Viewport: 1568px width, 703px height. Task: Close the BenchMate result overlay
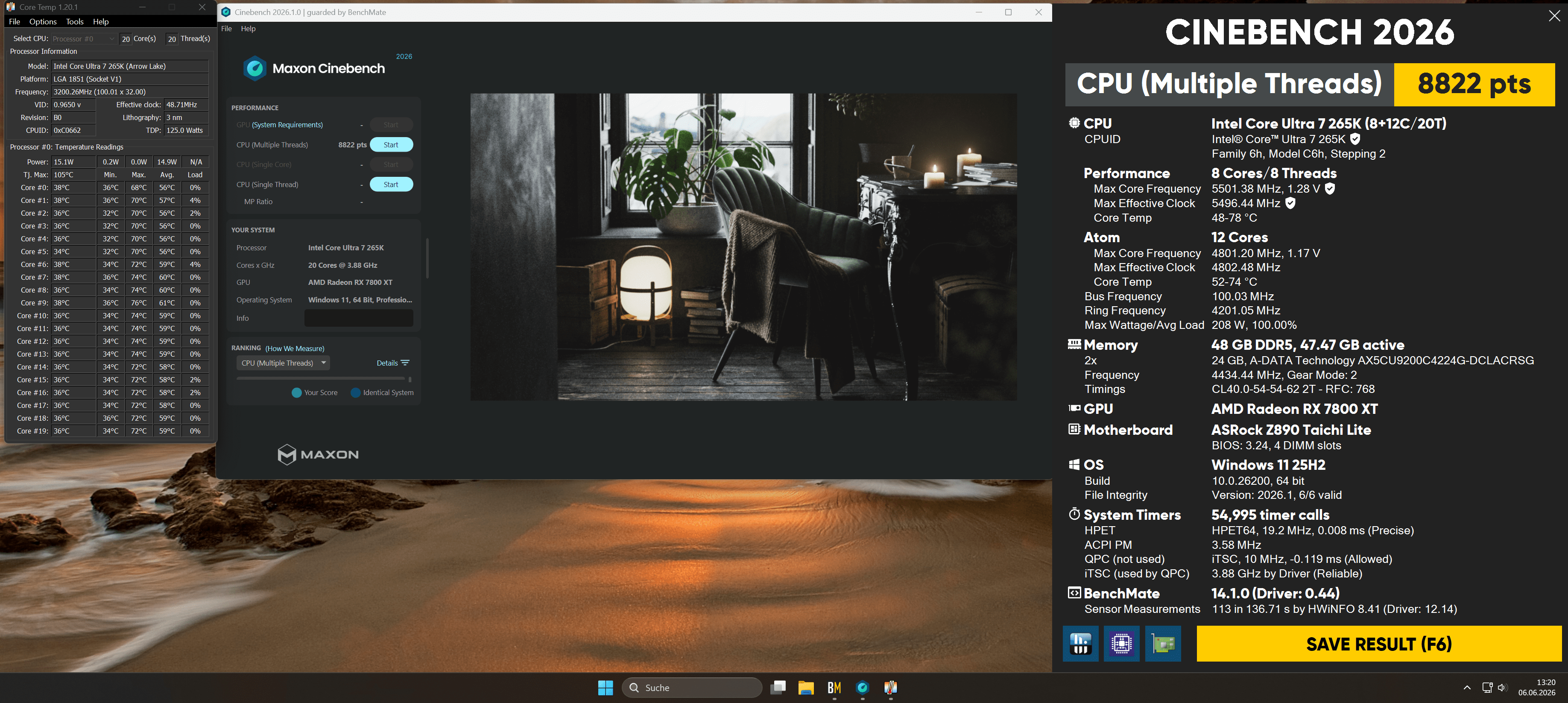1554,16
